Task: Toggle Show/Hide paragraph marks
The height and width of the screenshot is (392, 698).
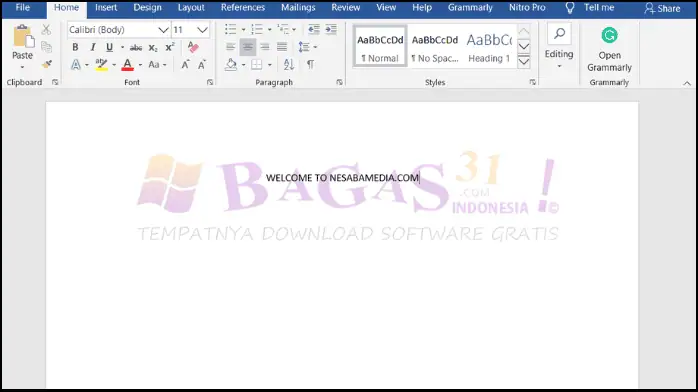Action: (x=310, y=65)
